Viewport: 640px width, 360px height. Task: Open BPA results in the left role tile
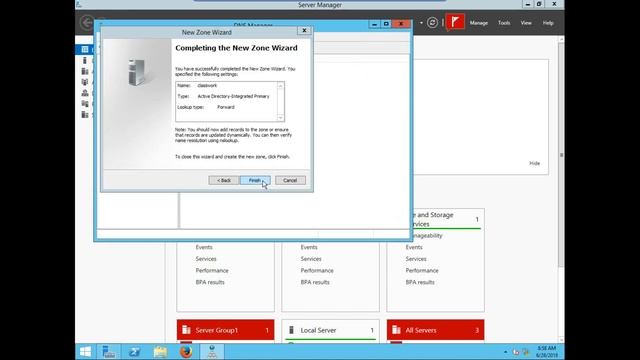(x=210, y=282)
